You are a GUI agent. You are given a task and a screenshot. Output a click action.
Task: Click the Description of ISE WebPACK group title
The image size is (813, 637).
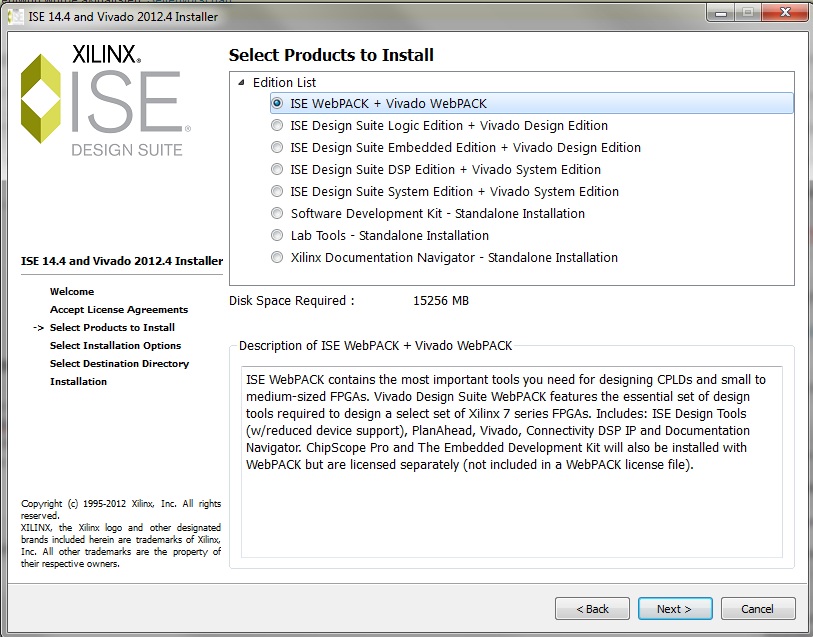pos(375,346)
